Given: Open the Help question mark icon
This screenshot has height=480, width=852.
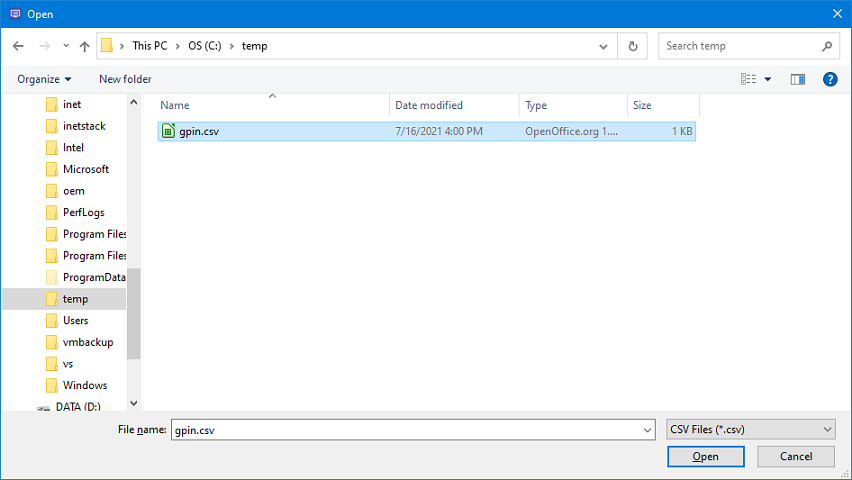Looking at the screenshot, I should 829,79.
